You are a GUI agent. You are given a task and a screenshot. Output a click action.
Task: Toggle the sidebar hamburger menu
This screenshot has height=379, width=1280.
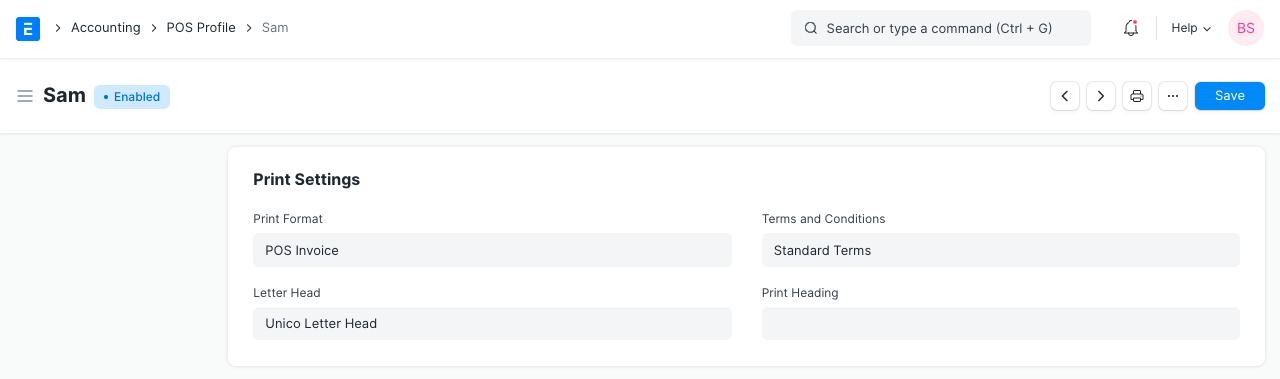[x=25, y=96]
